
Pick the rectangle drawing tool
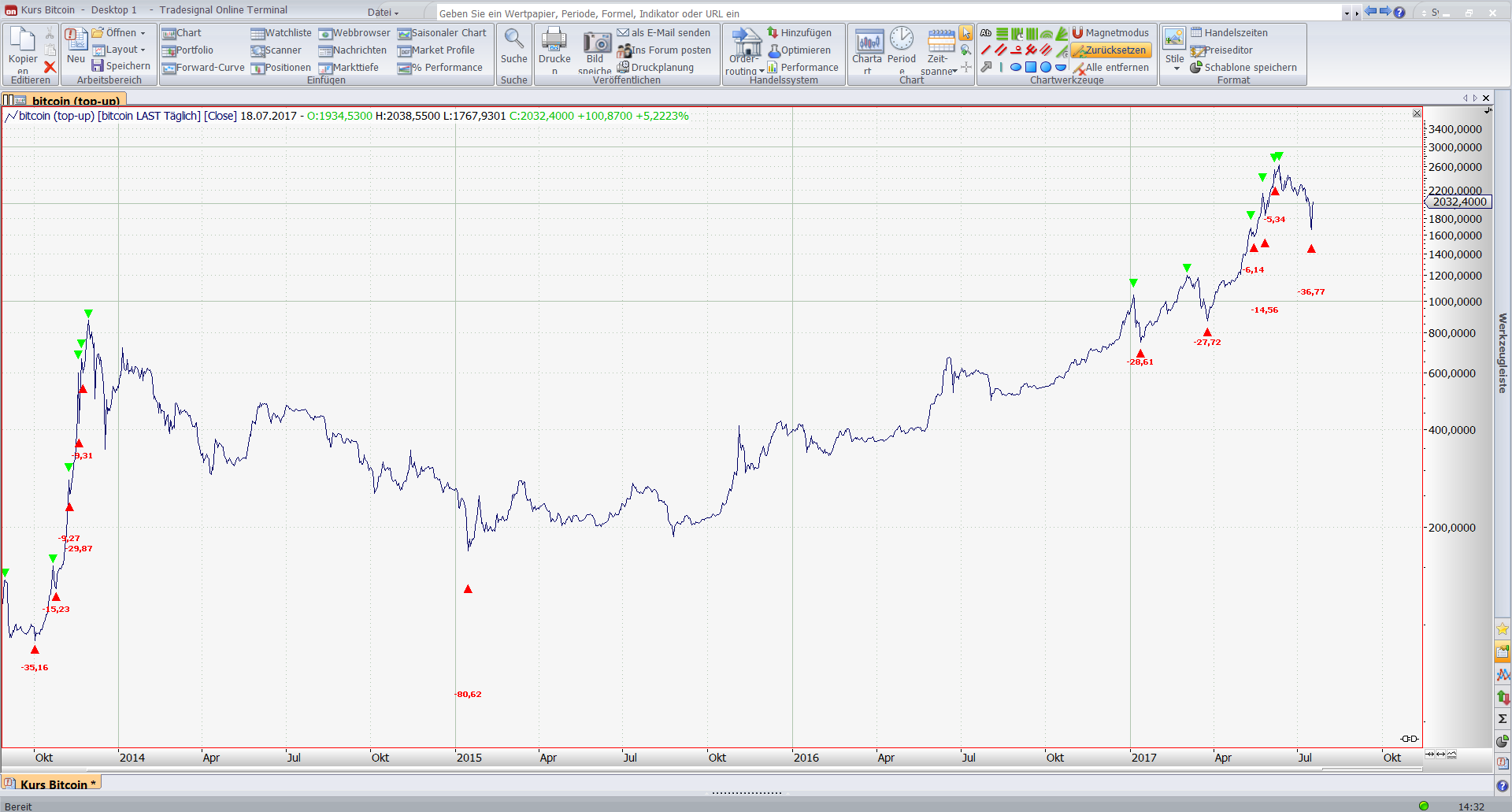click(x=1030, y=68)
